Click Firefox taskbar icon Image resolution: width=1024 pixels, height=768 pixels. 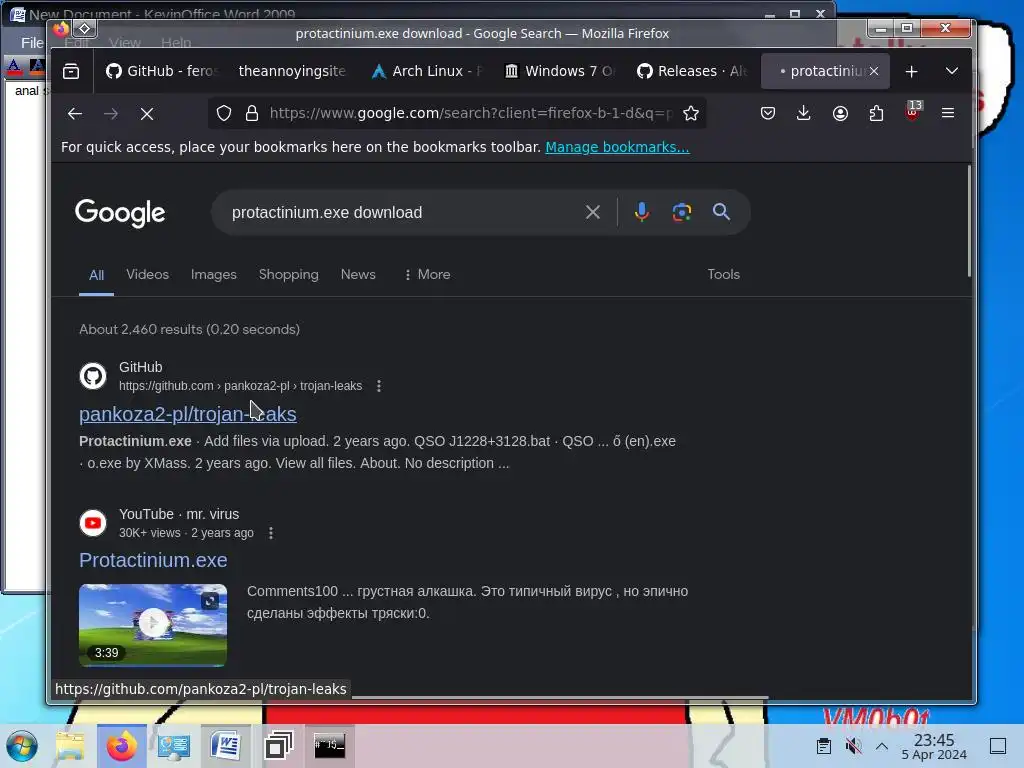coord(122,746)
